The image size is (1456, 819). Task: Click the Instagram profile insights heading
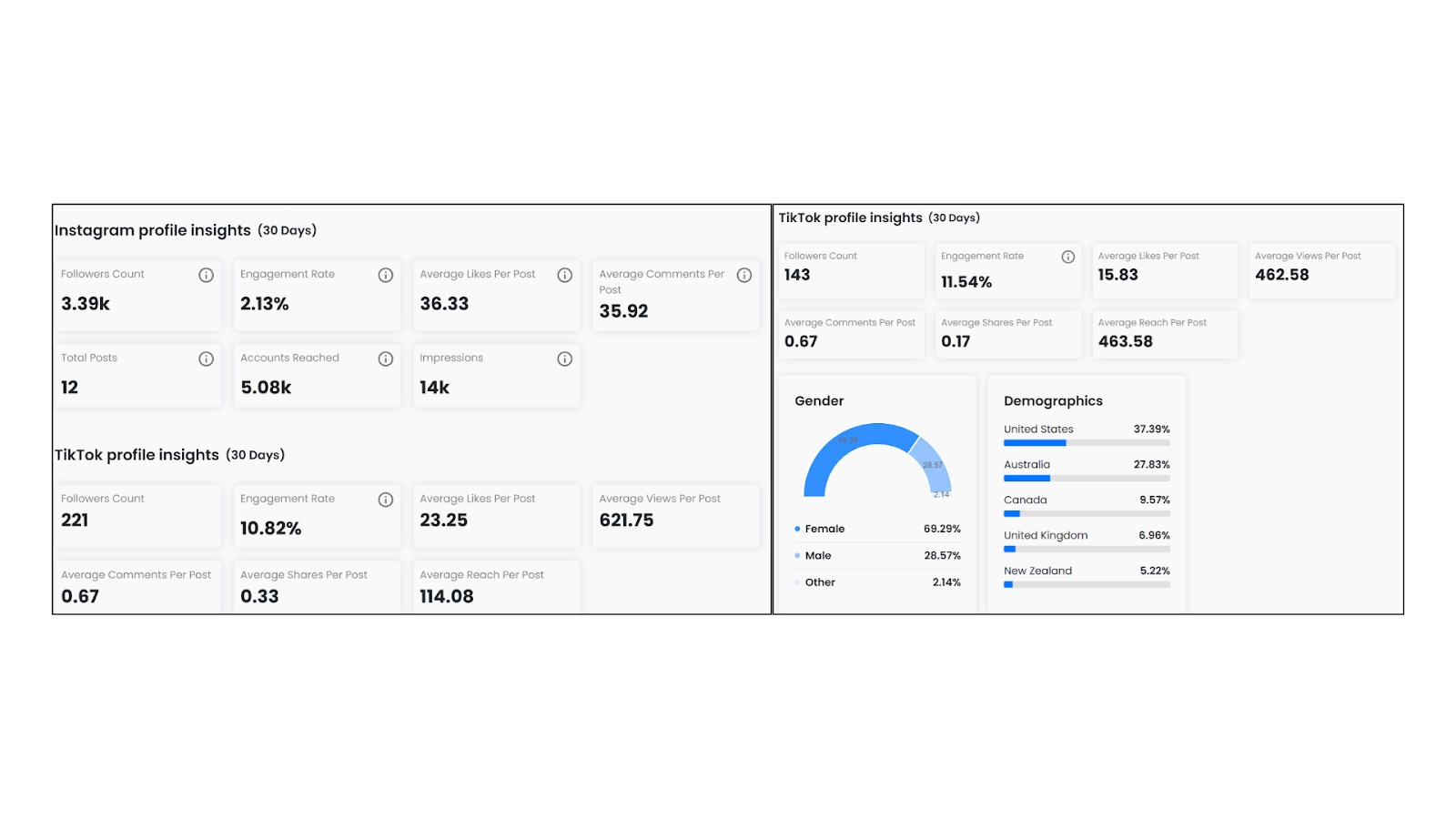click(152, 230)
